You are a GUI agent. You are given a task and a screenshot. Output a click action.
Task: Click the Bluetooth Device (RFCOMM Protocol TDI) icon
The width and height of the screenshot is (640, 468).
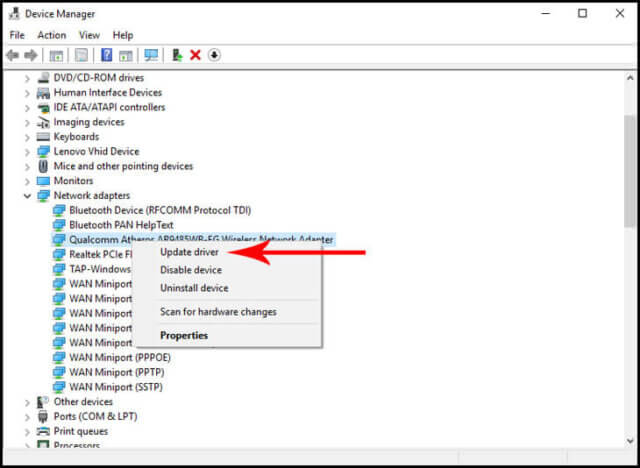(x=59, y=211)
